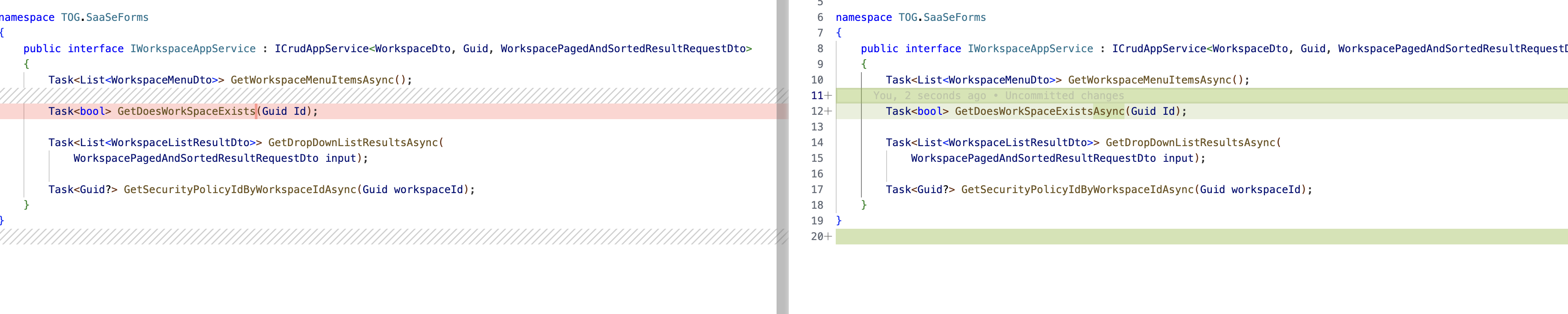
Task: Click GetDoesWorkSpaceExistsAsync in the added green line
Action: click(x=1040, y=111)
